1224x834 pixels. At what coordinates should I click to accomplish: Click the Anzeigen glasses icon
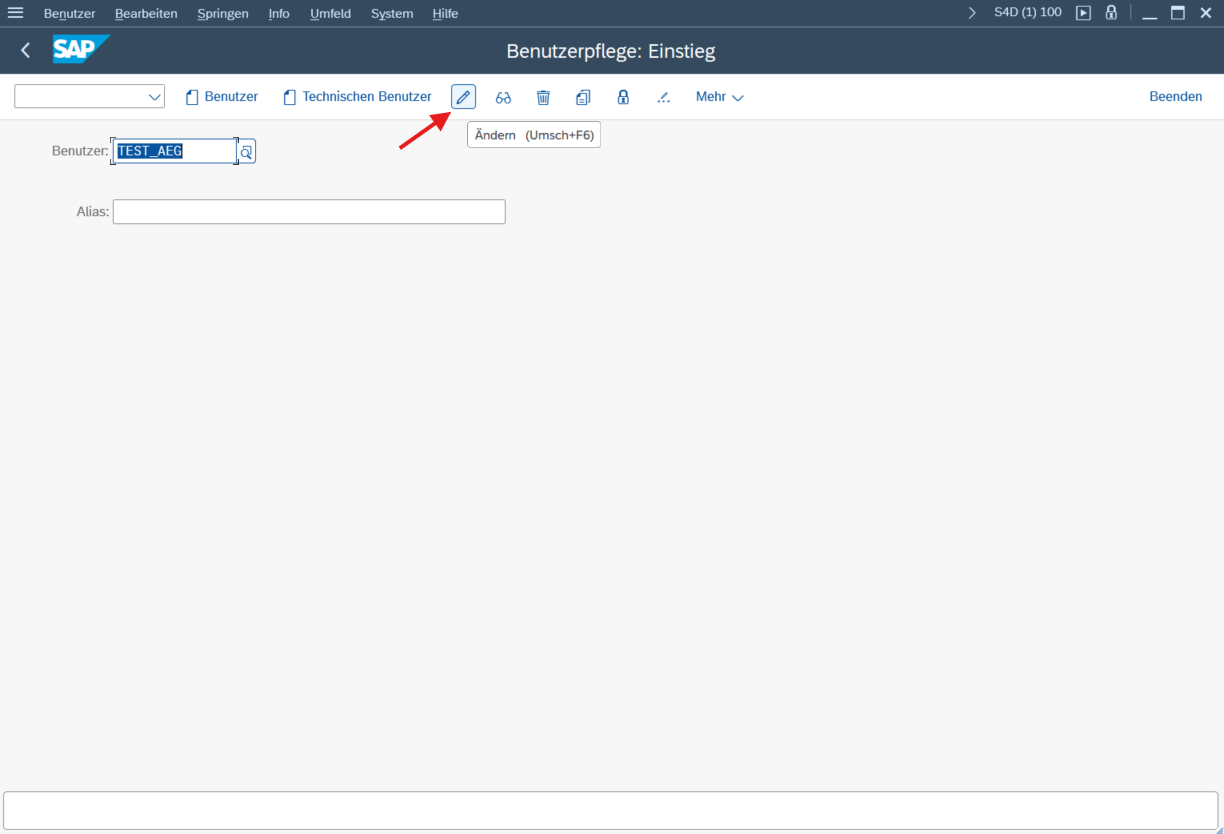pos(503,97)
